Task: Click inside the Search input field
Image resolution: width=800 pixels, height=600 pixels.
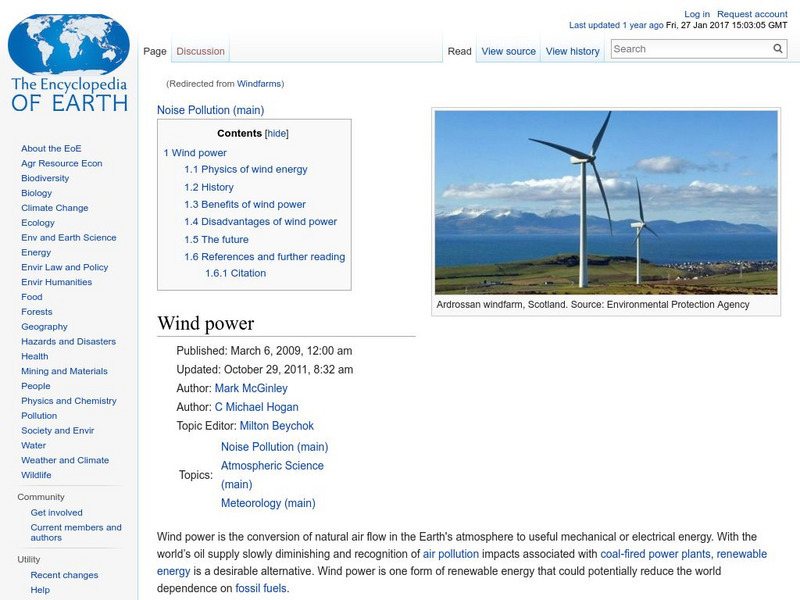Action: pos(689,49)
